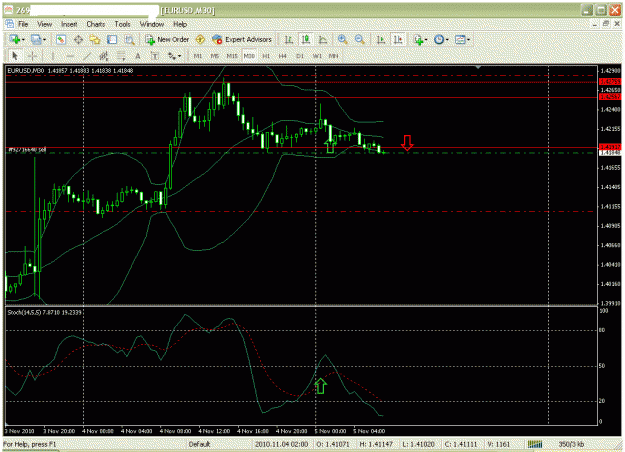Open the Strategy Tester magnifier icon
Viewport: 625px width, 452px height.
129,39
